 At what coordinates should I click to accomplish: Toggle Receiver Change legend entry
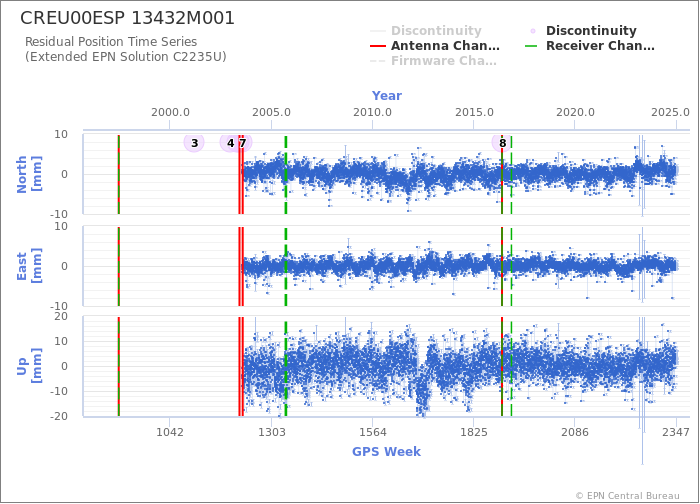[590, 46]
